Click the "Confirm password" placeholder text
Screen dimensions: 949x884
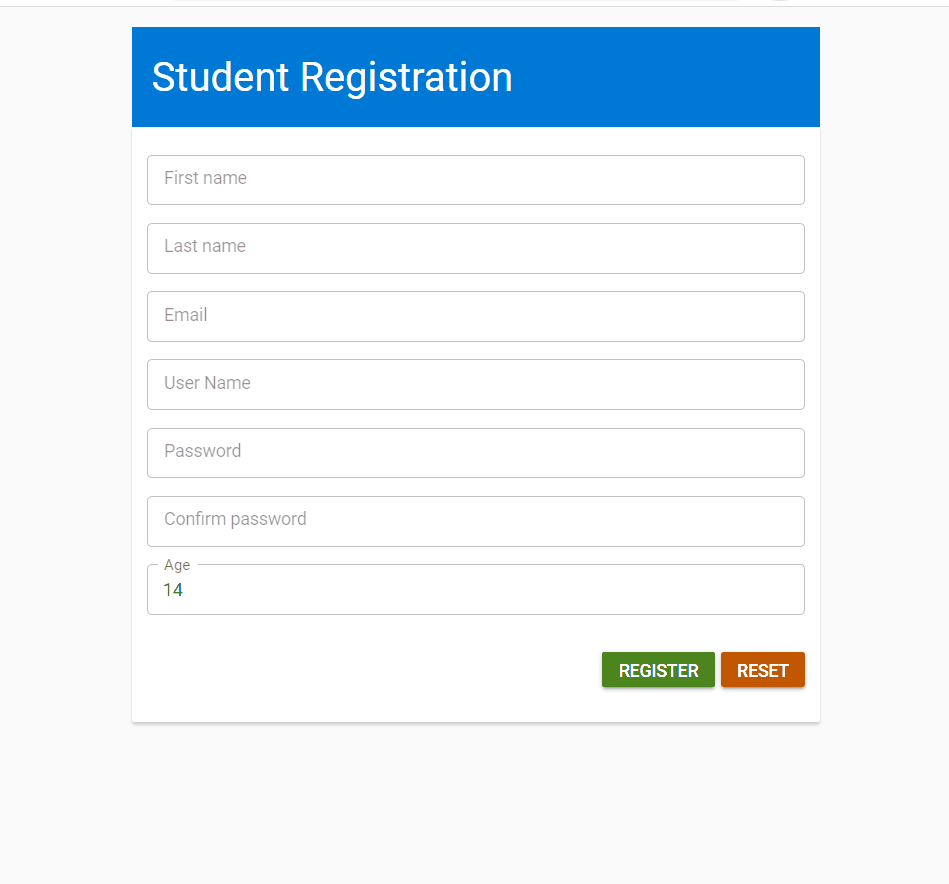[x=235, y=519]
